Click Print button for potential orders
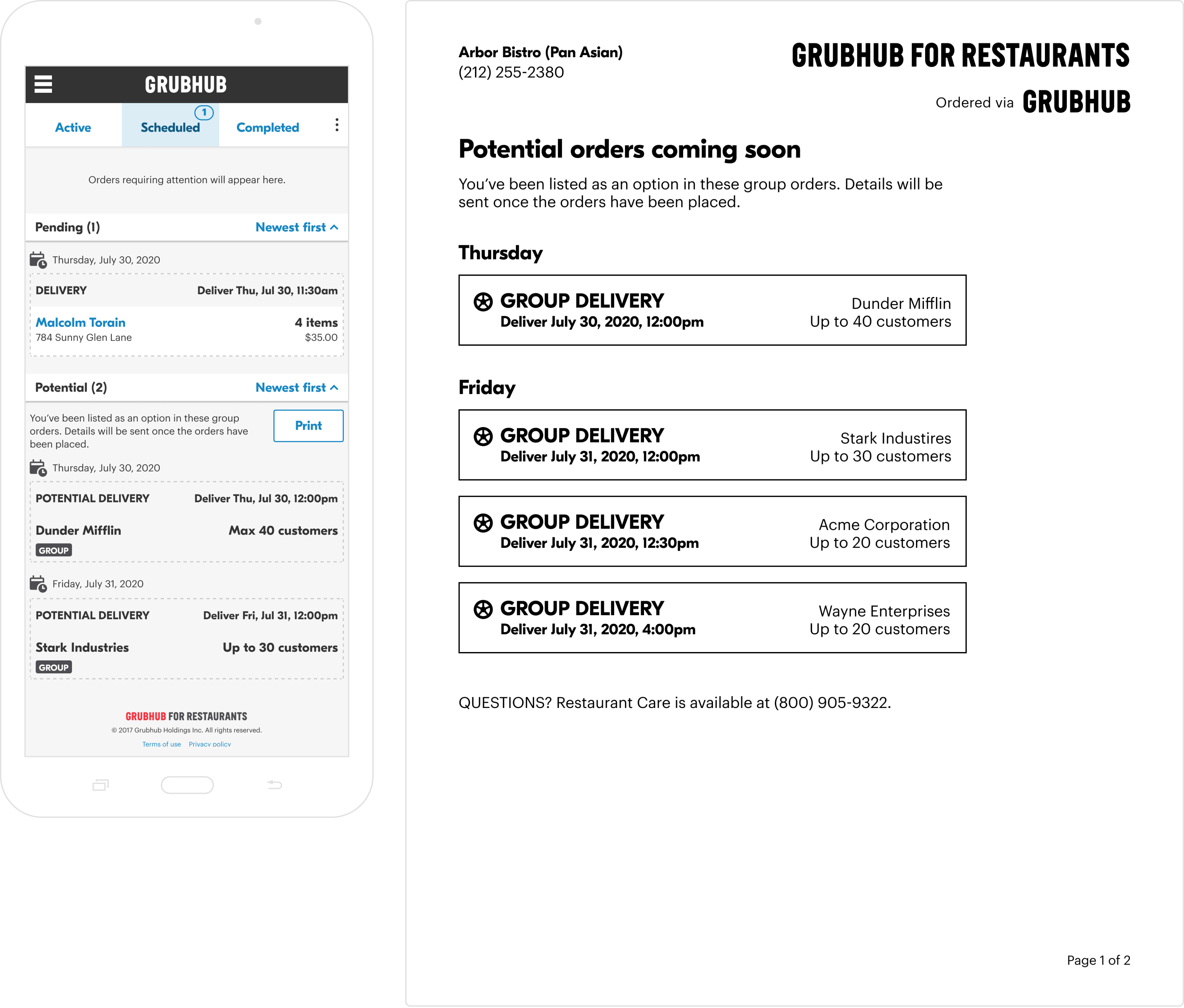This screenshot has height=1008, width=1184. (x=308, y=425)
